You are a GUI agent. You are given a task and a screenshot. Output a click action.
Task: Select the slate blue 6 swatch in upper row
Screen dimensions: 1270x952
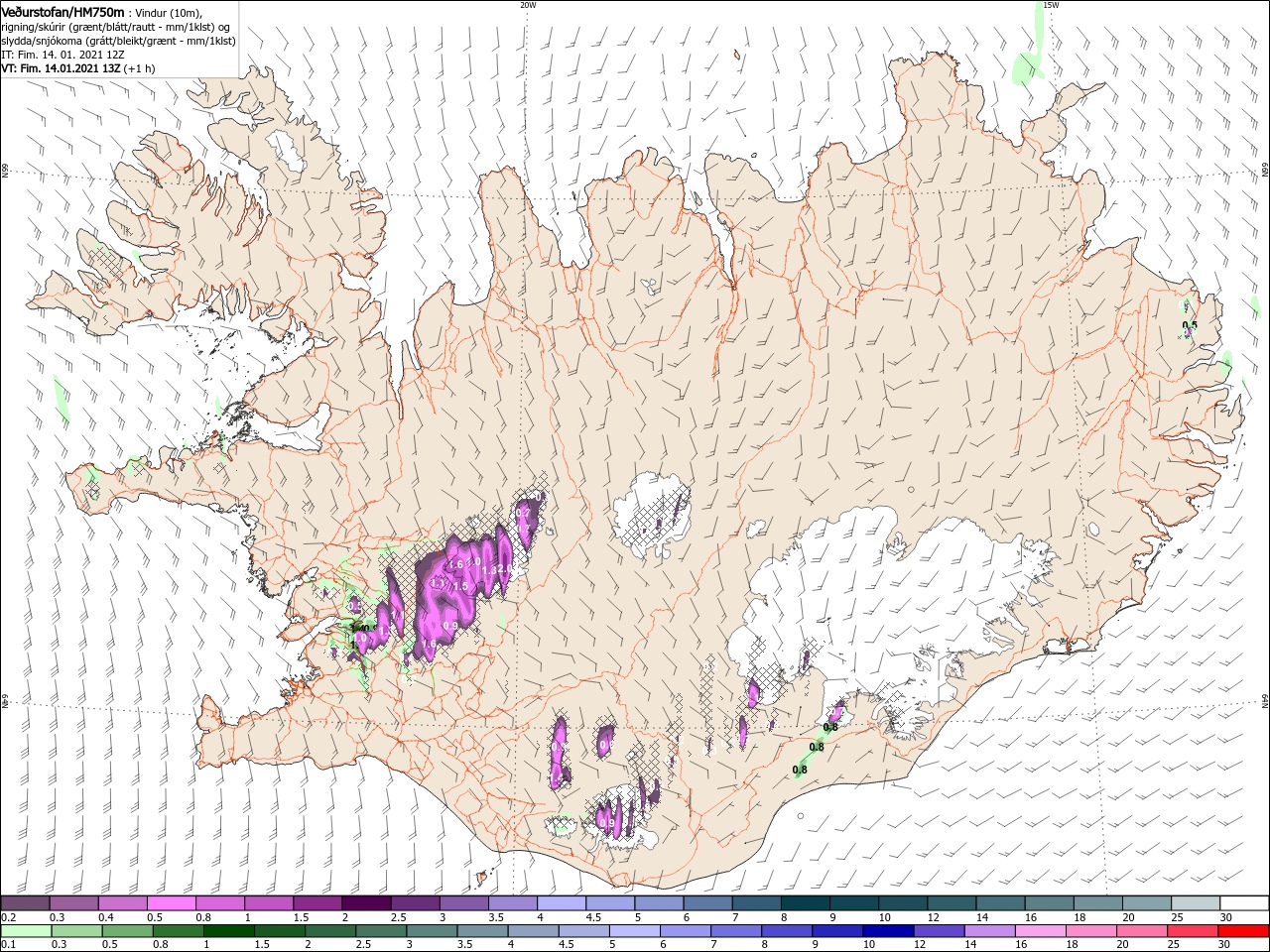coord(706,903)
